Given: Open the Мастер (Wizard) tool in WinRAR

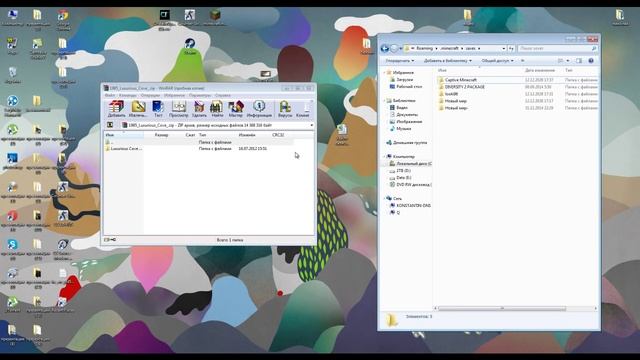Looking at the screenshot, I should (x=236, y=109).
